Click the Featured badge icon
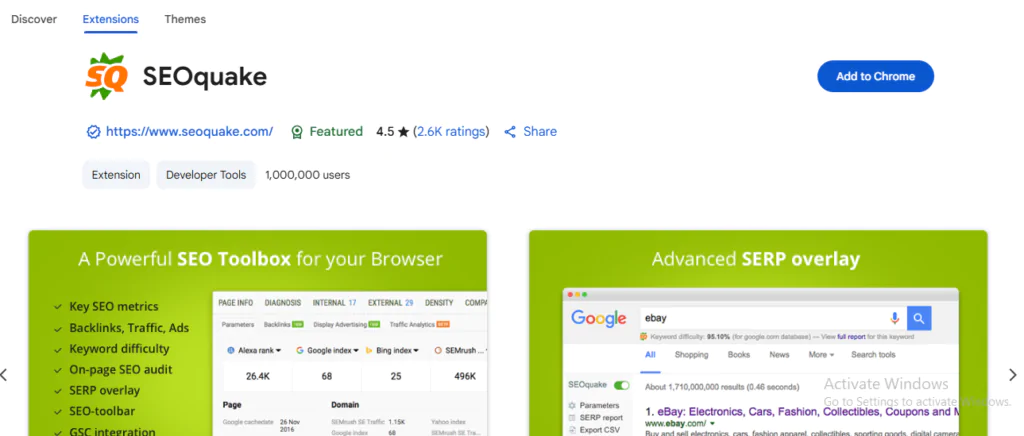This screenshot has width=1024, height=436. (x=297, y=132)
